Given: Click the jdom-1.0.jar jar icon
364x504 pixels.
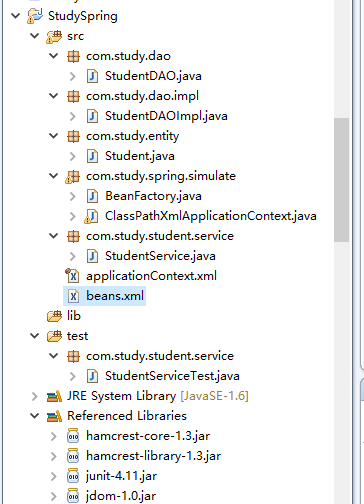Looking at the screenshot, I should [x=73, y=496].
